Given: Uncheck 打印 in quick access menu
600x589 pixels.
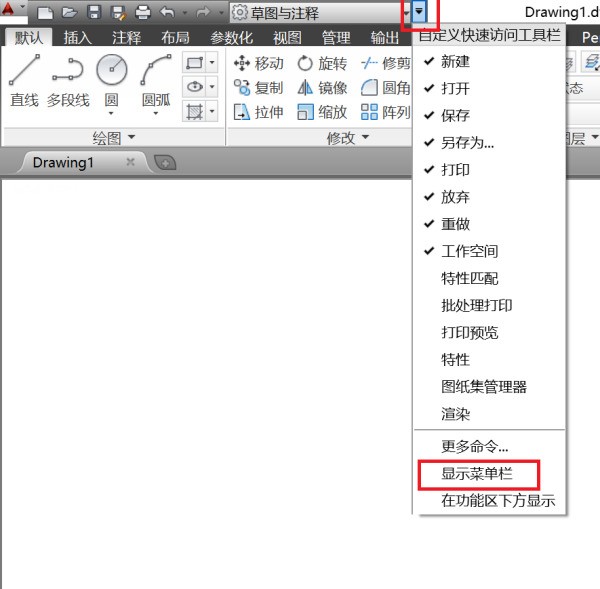Looking at the screenshot, I should tap(489, 170).
